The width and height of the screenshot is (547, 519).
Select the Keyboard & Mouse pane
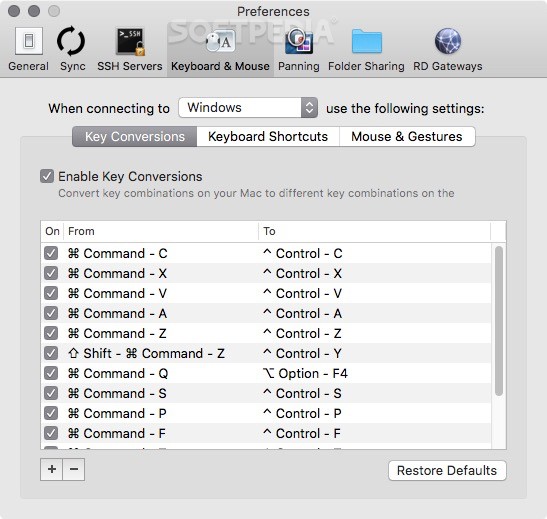220,49
